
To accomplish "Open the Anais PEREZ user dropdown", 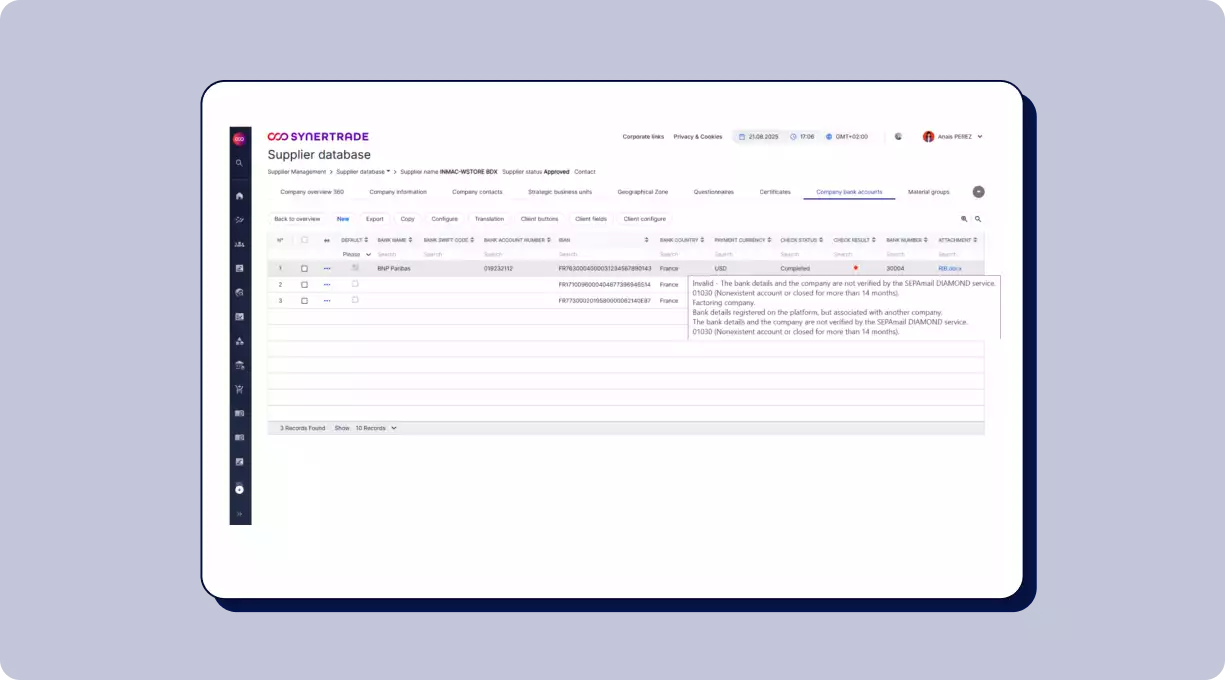I will 953,136.
